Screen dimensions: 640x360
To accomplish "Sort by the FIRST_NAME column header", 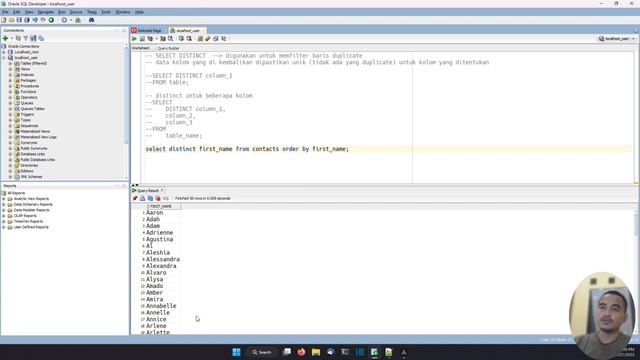I will [163, 207].
